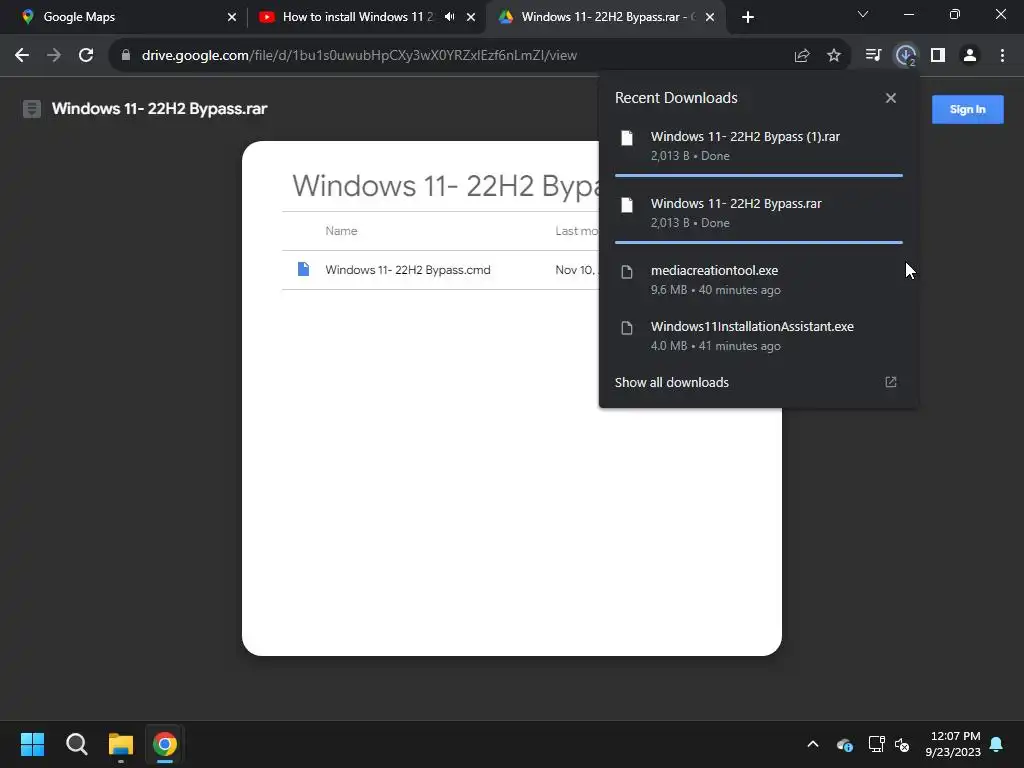The width and height of the screenshot is (1024, 768).
Task: Click the address bar URL
Action: coord(359,56)
